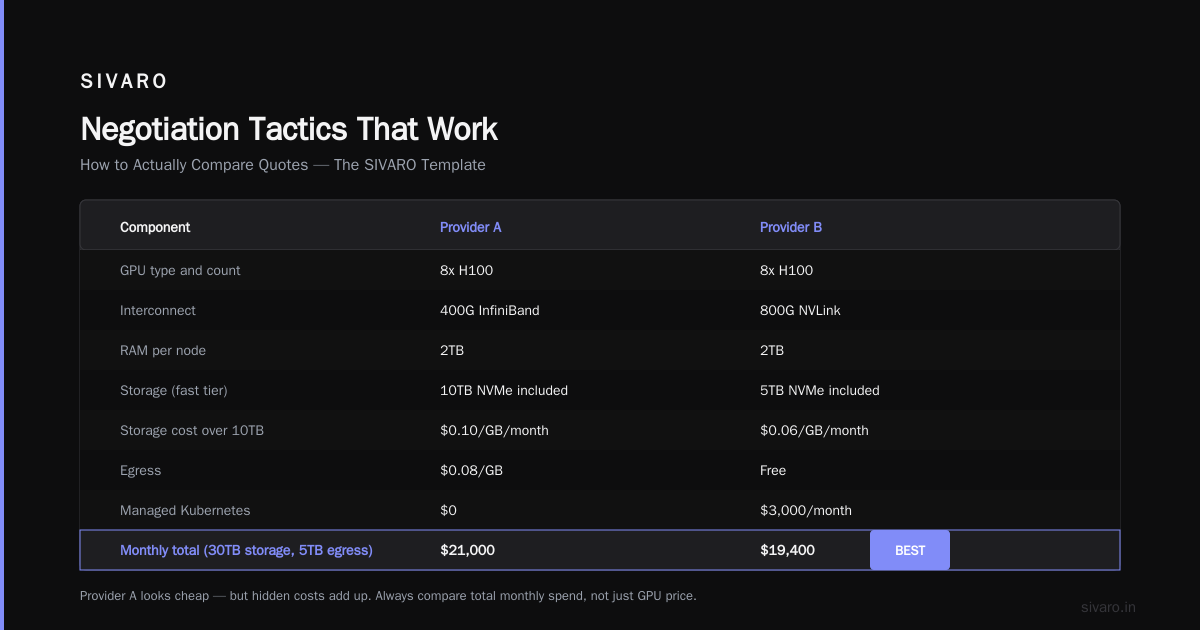Open the sivaro.in link

click(1109, 607)
